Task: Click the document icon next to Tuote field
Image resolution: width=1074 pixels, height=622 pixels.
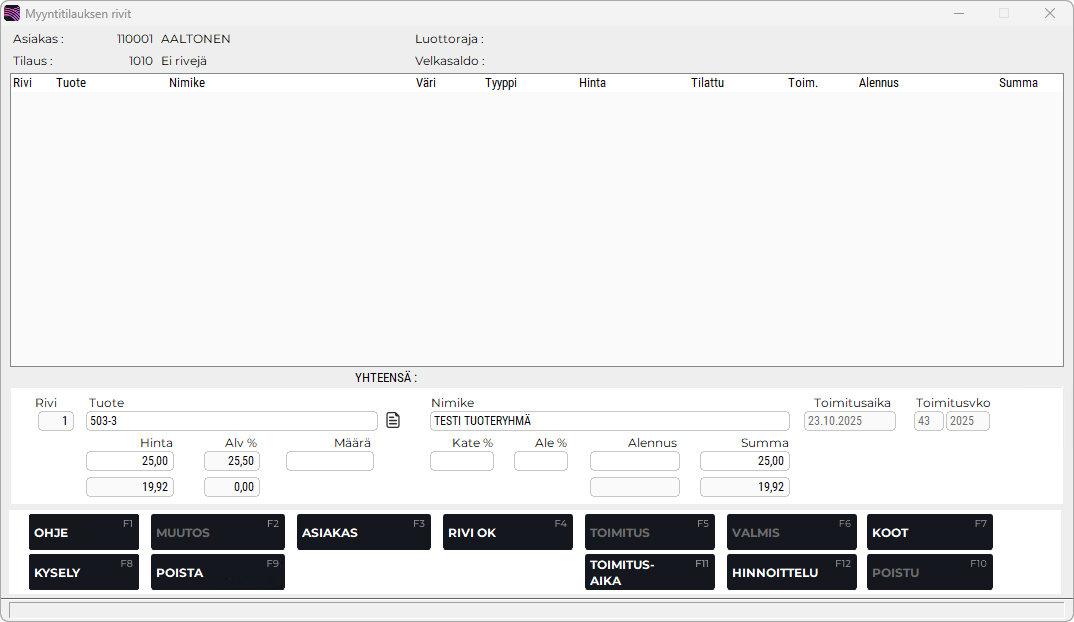Action: 393,421
